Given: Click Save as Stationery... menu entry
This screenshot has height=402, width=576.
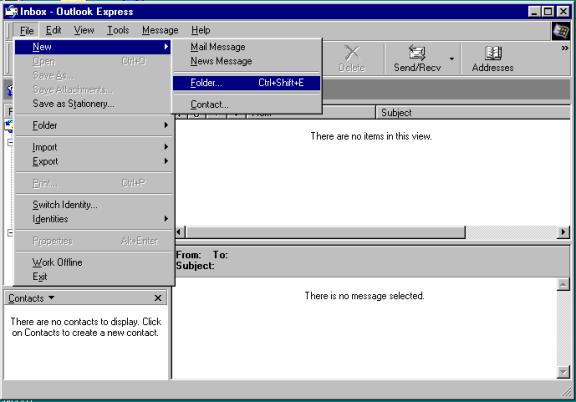Looking at the screenshot, I should pos(93,104).
